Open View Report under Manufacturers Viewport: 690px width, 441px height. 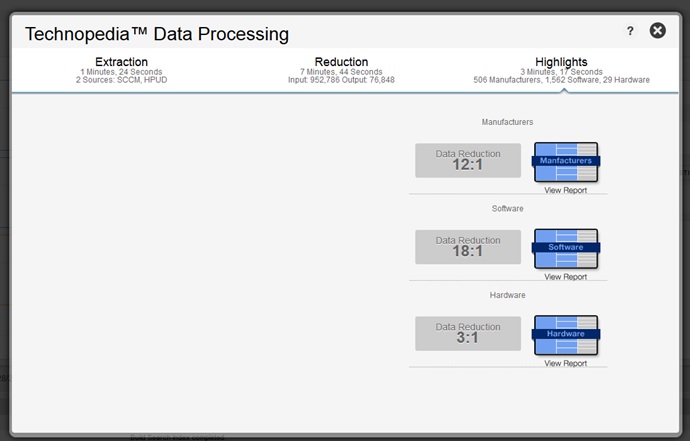[565, 190]
